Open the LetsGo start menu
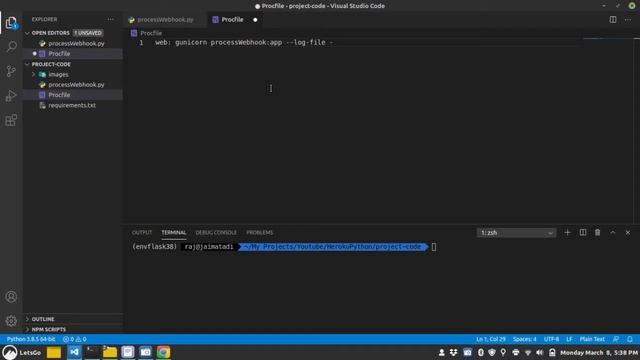Viewport: 640px width, 360px height. (22, 352)
